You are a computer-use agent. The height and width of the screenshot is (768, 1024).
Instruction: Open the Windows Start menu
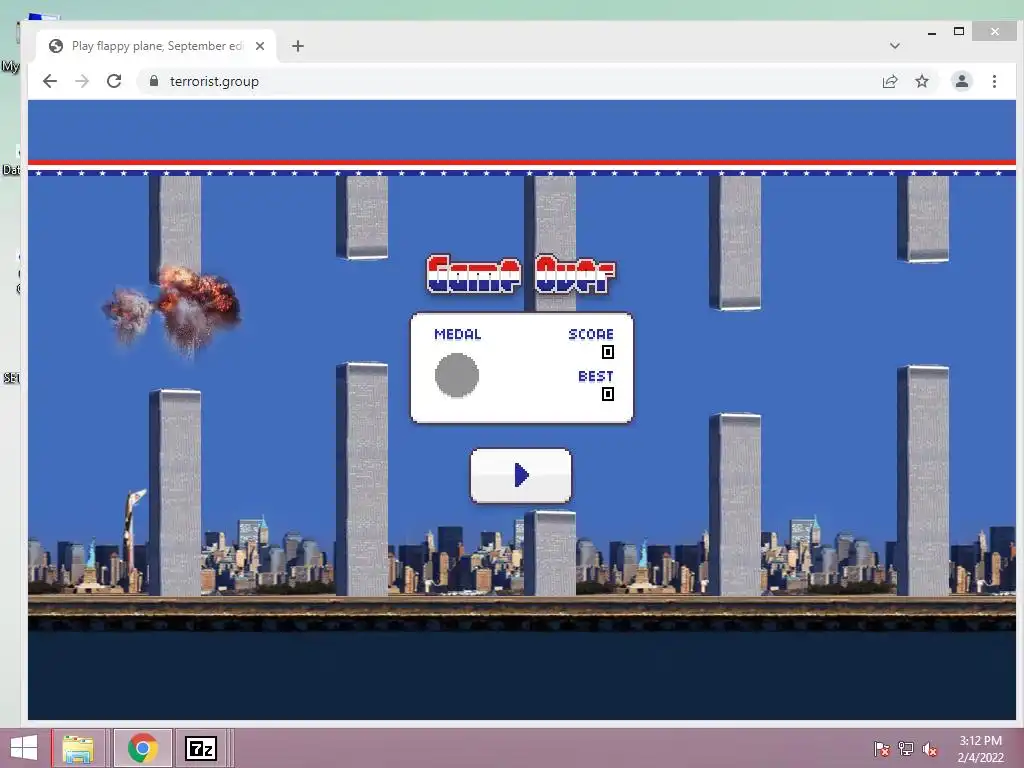(x=24, y=748)
